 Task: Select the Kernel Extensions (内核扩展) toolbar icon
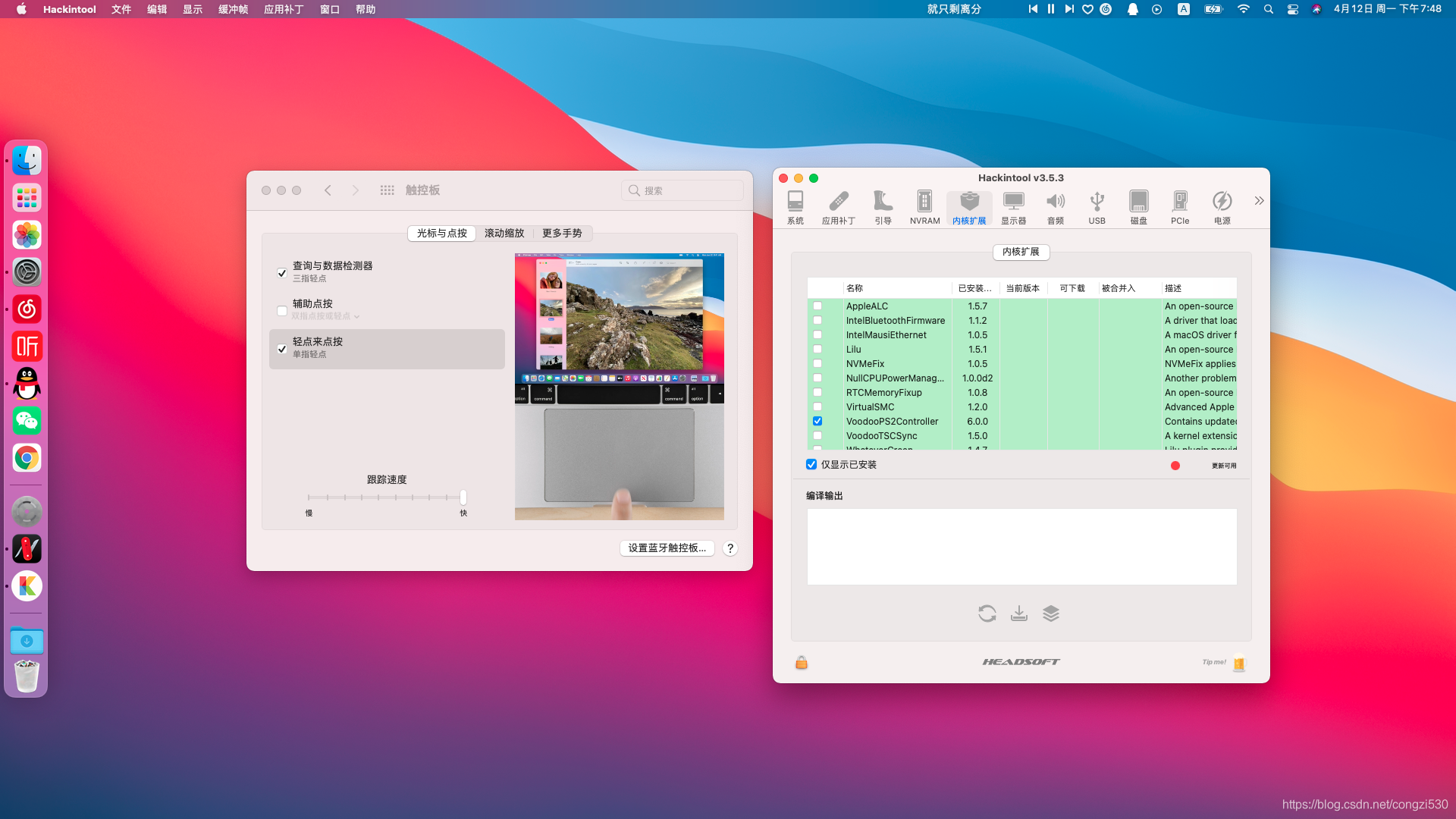(969, 207)
